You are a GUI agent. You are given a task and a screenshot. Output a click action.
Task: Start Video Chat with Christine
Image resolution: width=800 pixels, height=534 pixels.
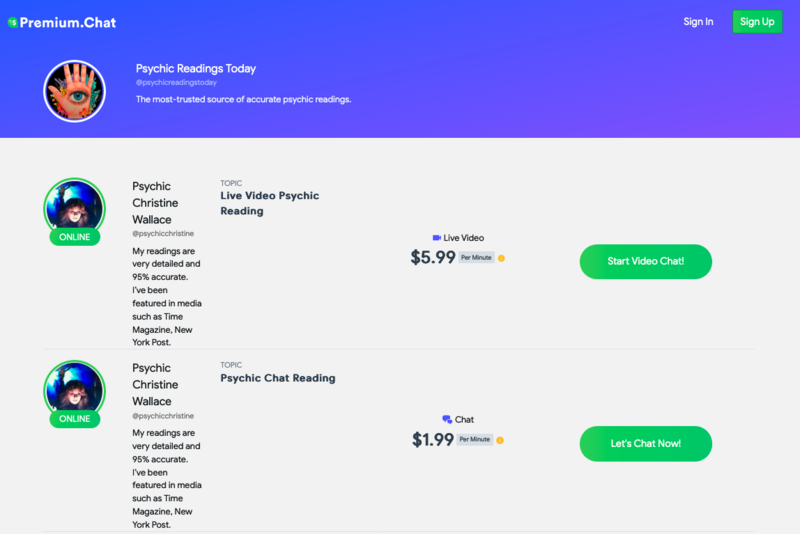[x=645, y=262]
